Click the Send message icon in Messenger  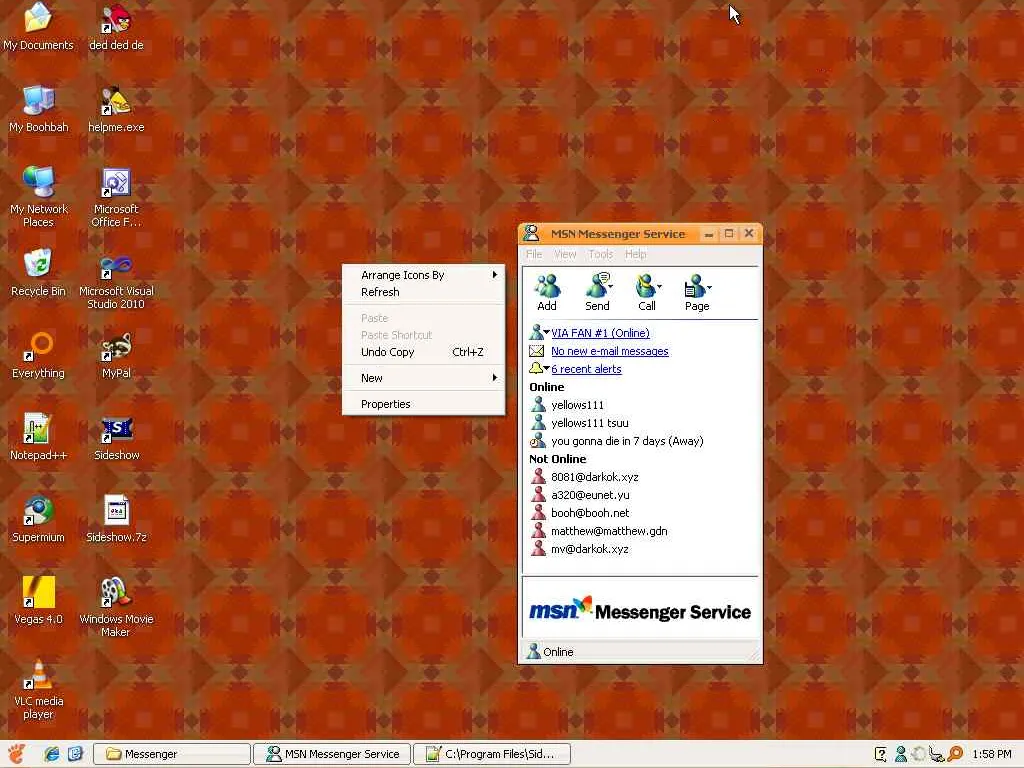click(x=598, y=292)
